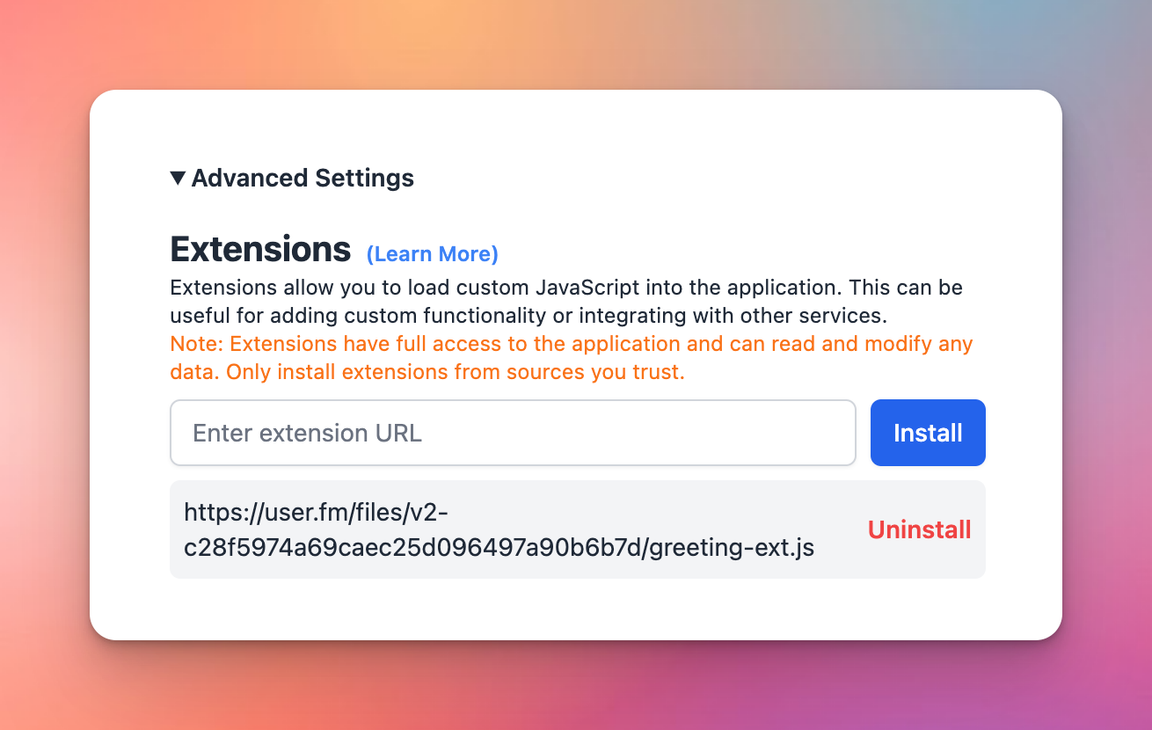Click the word 'Settings' in the section header
The image size is (1152, 730).
pos(364,178)
